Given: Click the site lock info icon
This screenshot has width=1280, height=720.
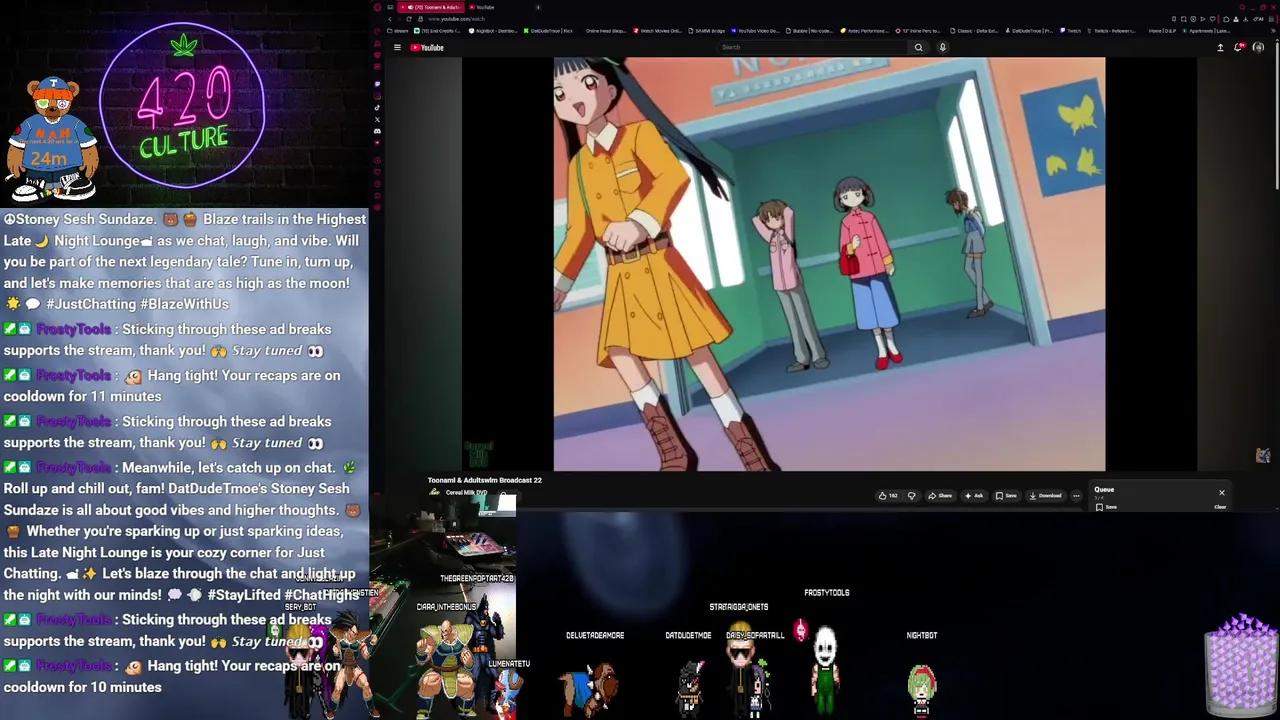Looking at the screenshot, I should pyautogui.click(x=420, y=19).
